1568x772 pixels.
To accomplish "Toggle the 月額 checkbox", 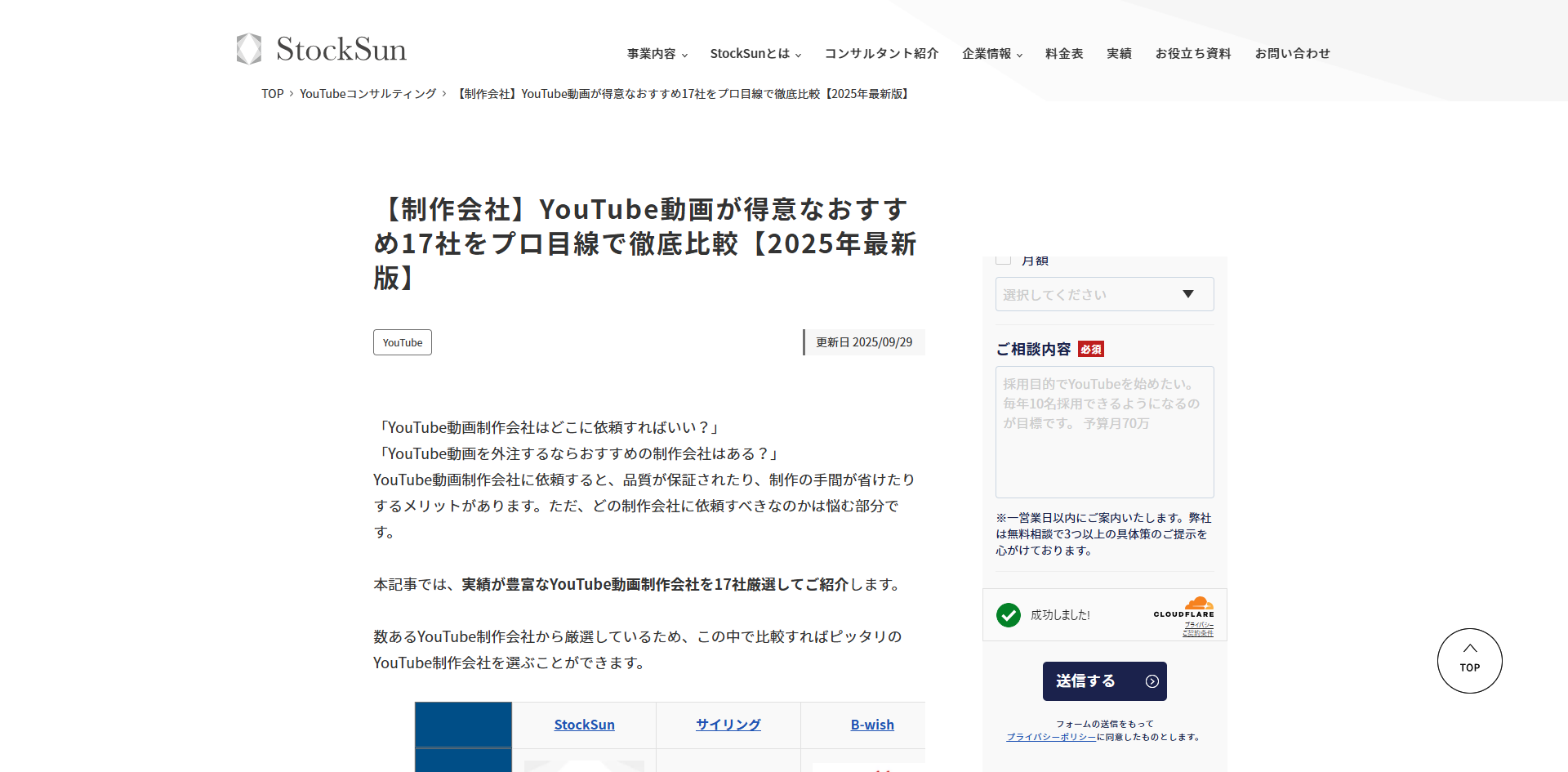I will (x=1004, y=261).
